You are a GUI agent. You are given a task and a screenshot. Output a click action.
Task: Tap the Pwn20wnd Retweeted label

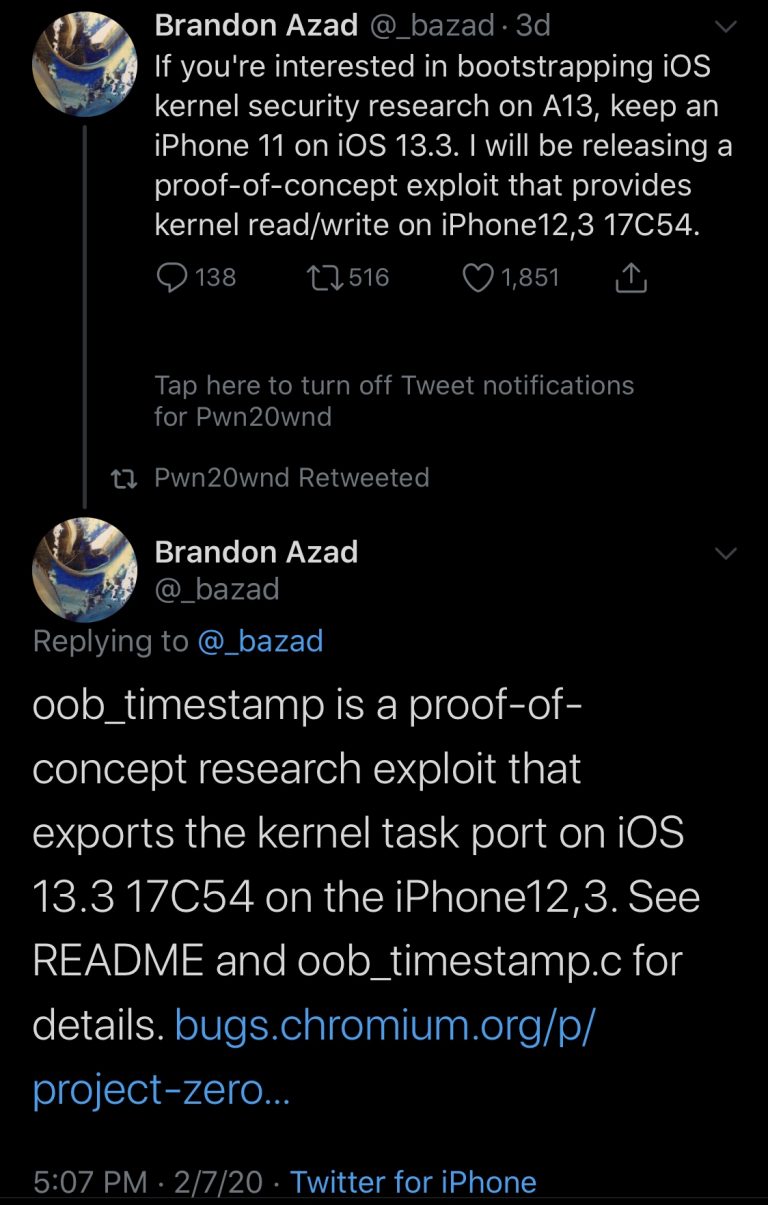[292, 478]
